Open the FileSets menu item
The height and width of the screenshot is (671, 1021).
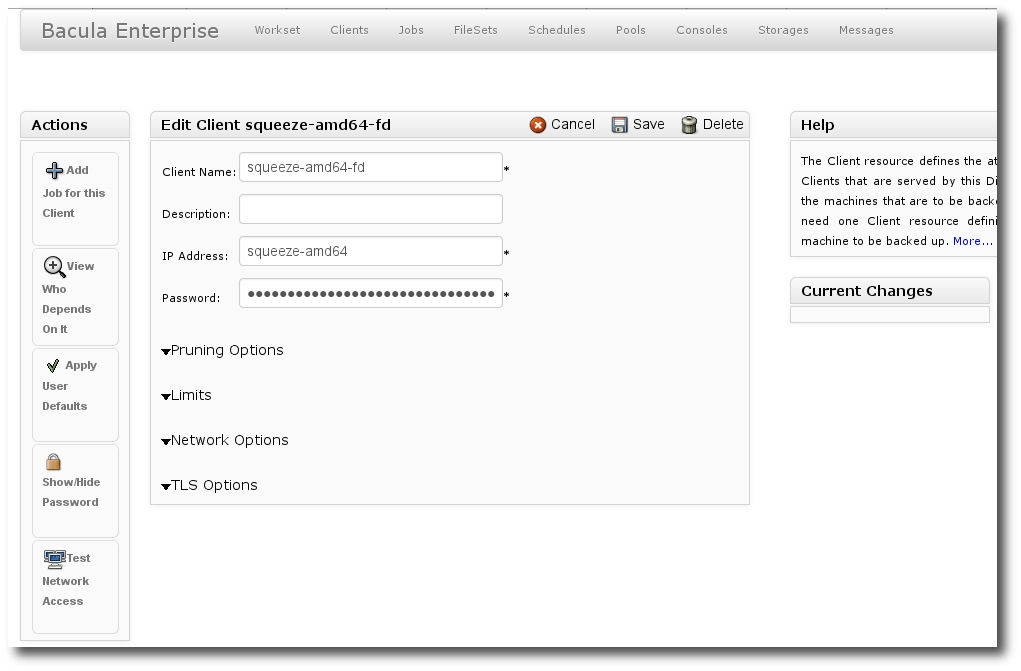tap(475, 30)
